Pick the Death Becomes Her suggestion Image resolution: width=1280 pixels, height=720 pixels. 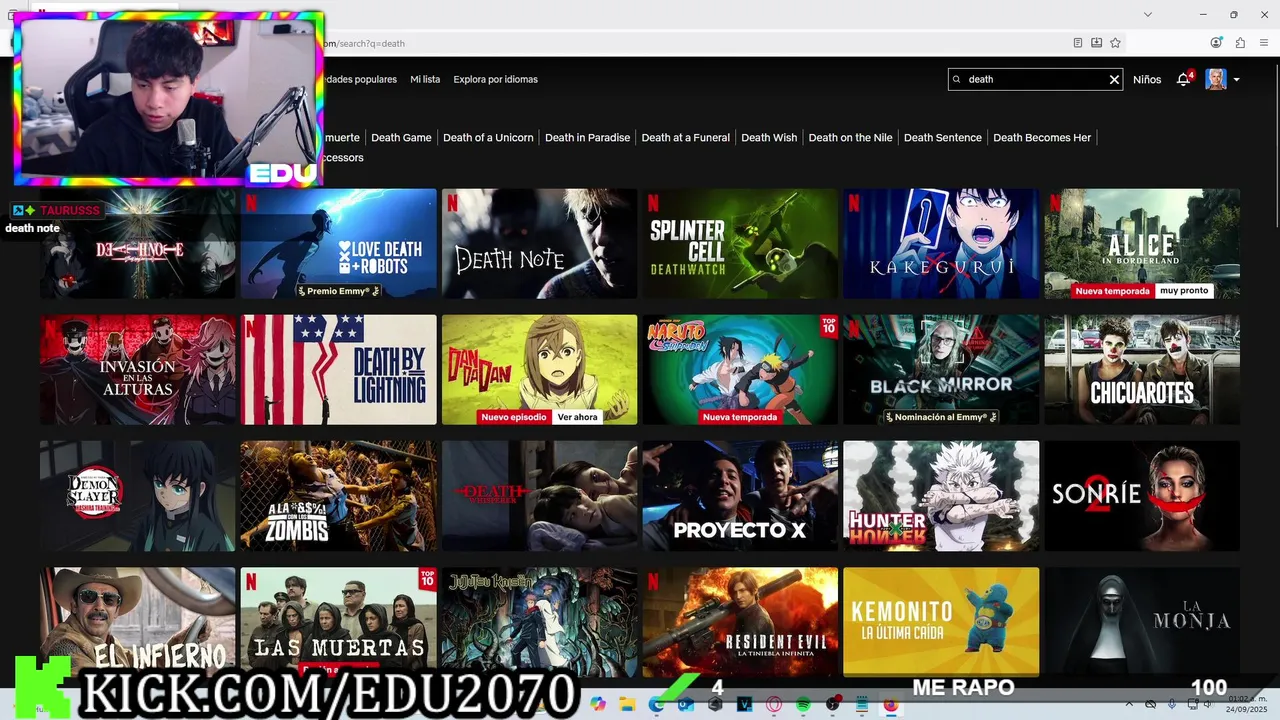[x=1042, y=137]
